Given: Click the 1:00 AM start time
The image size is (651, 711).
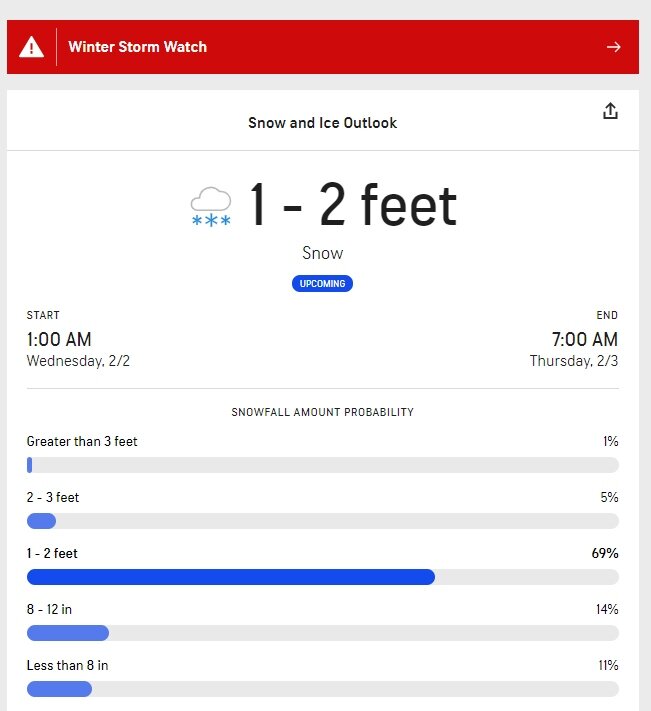Looking at the screenshot, I should (59, 339).
